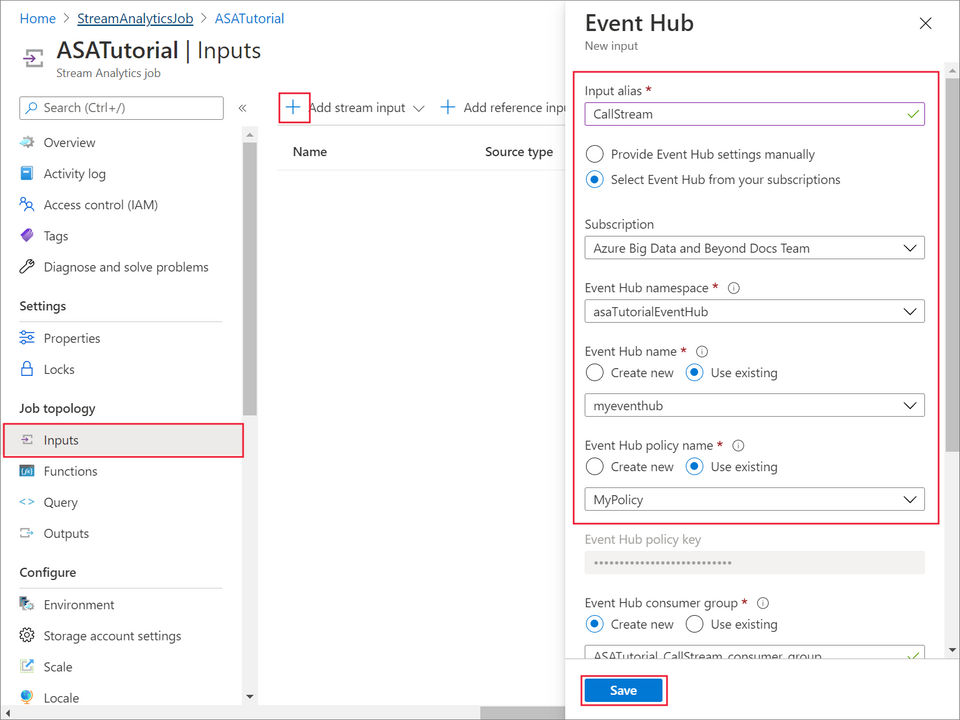
Task: Click the Inputs icon under Job topology
Action: 27,440
